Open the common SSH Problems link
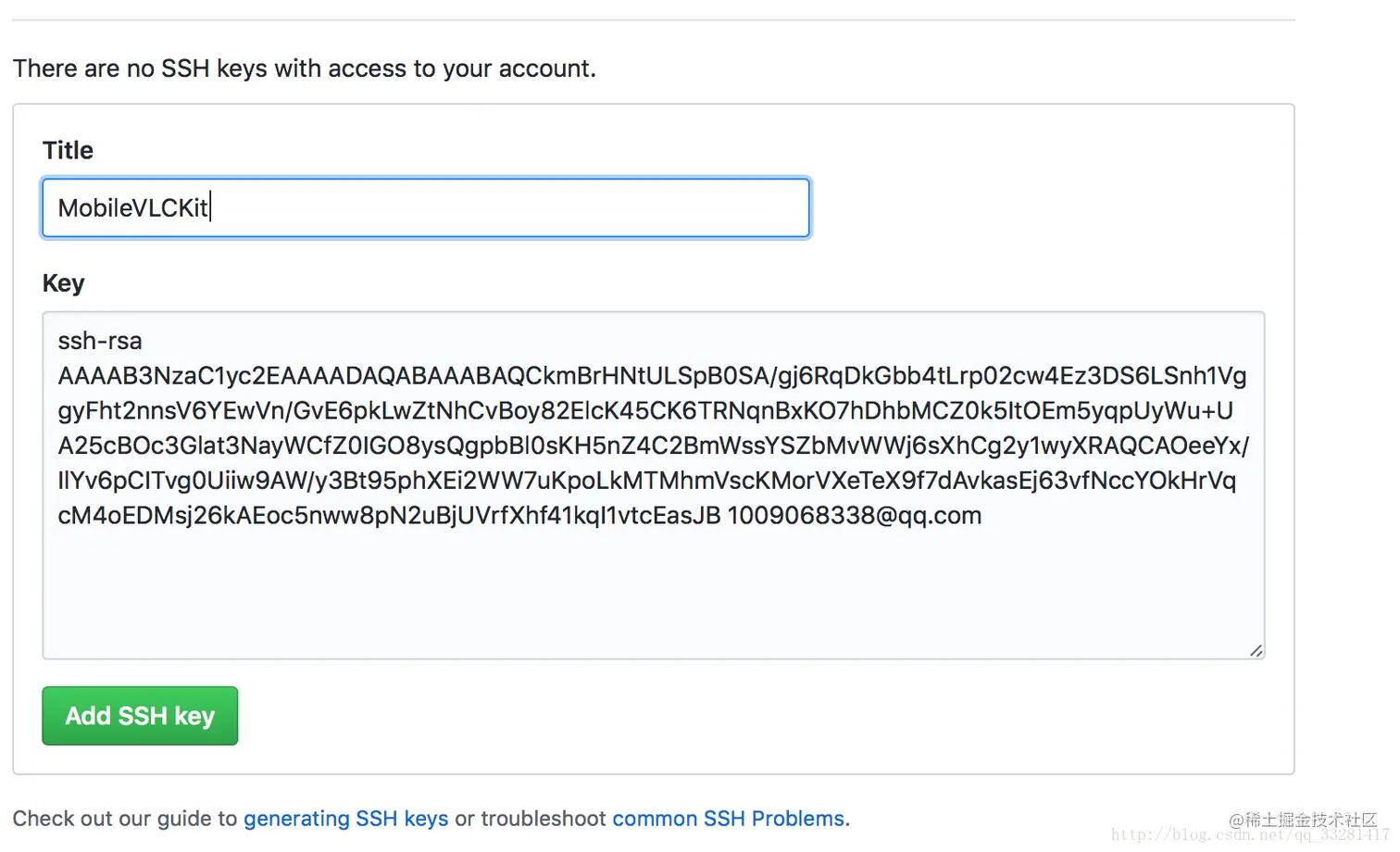The width and height of the screenshot is (1400, 852). (728, 819)
